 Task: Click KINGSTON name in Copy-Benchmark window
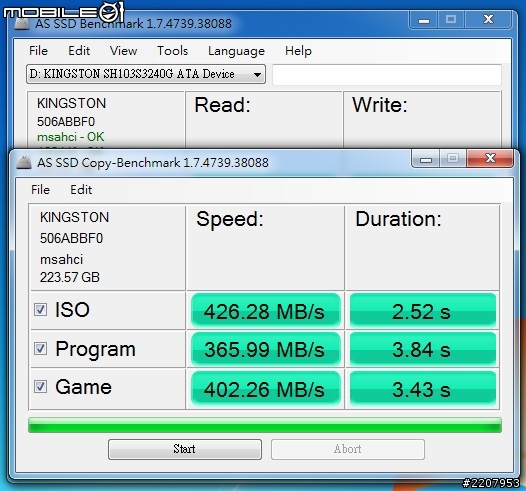click(74, 217)
